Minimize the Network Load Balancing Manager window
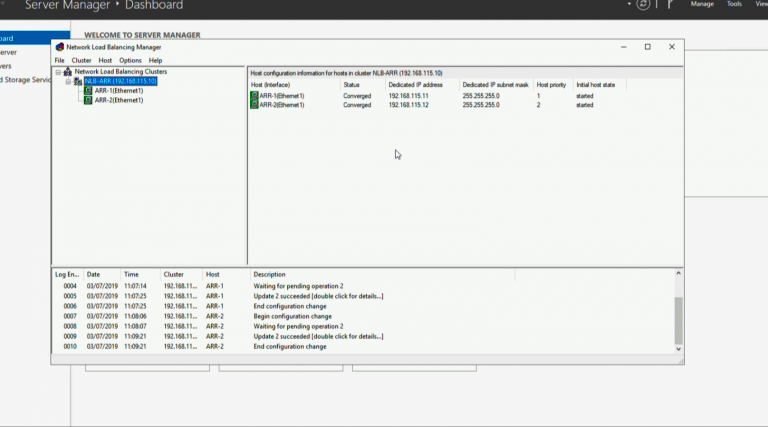The height and width of the screenshot is (427, 768). coord(624,47)
